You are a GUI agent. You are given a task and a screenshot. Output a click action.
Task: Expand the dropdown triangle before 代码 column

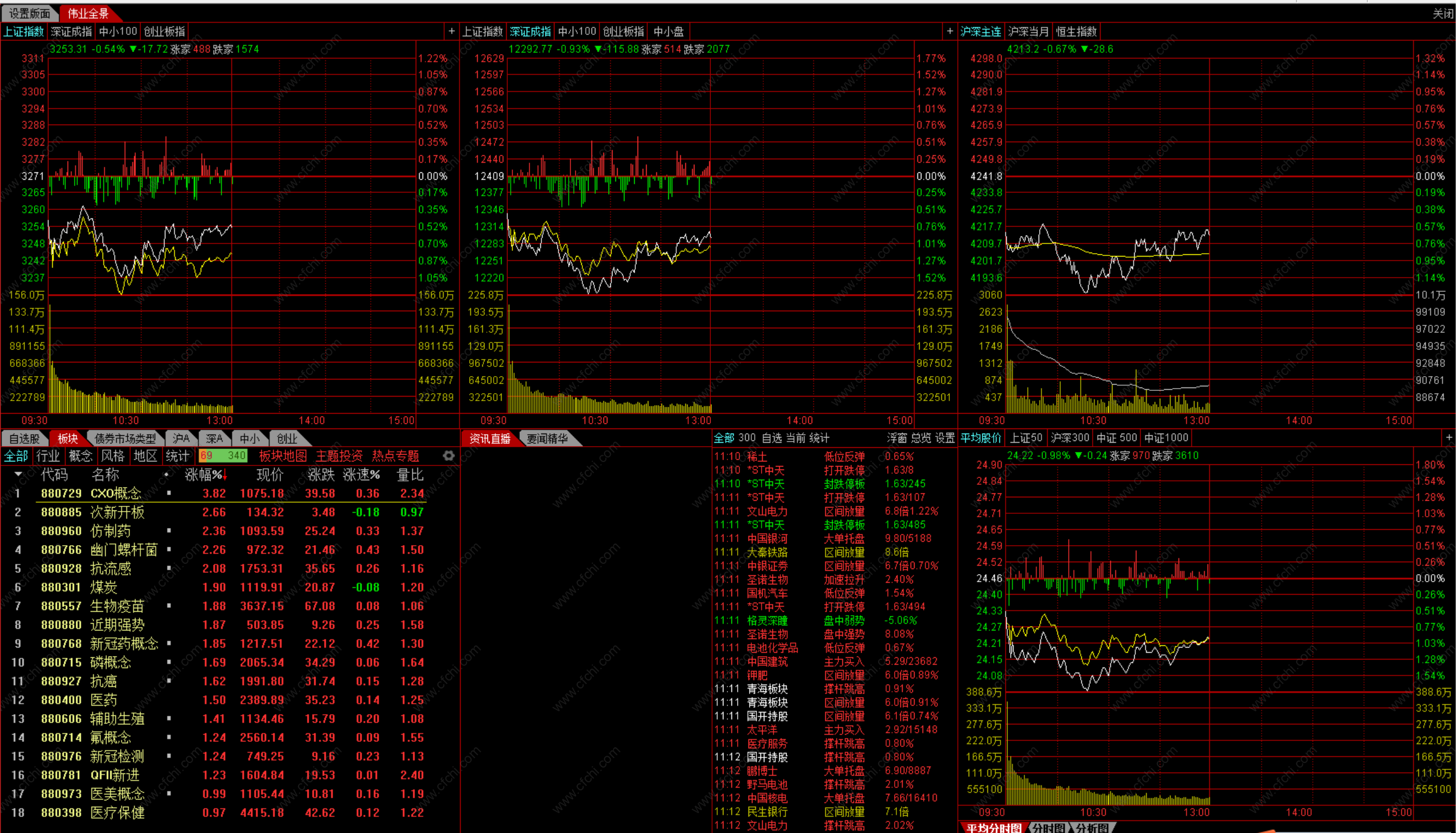coord(18,475)
